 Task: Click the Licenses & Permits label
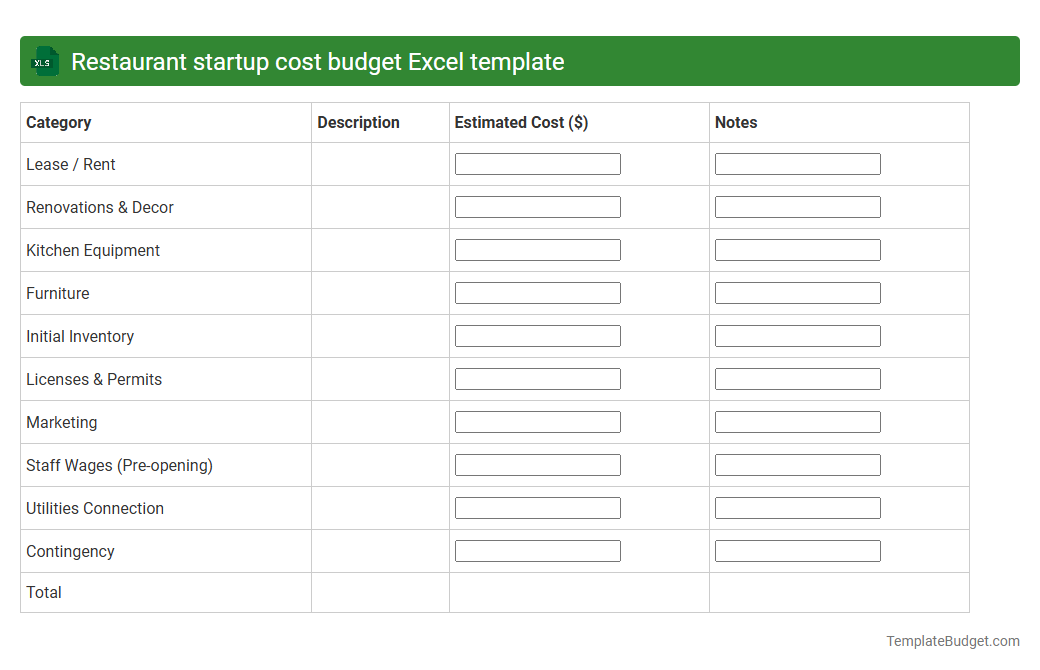(93, 379)
